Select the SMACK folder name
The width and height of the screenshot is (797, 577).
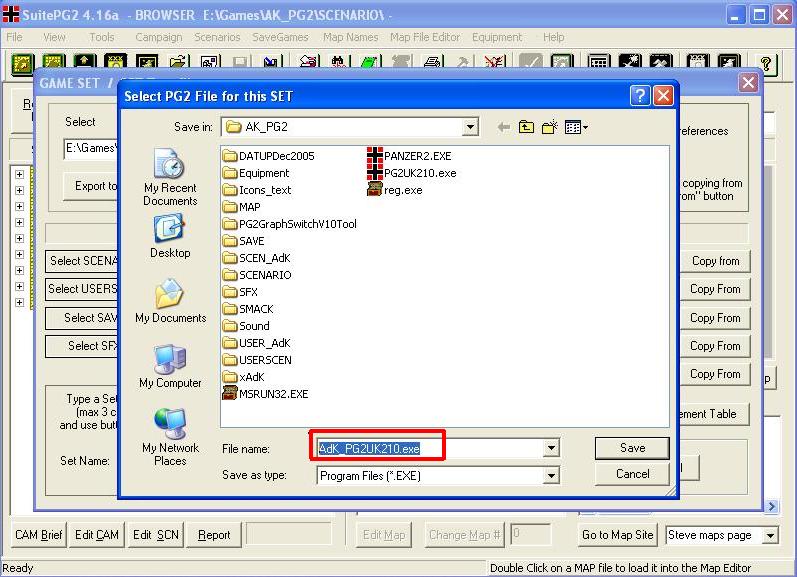[x=256, y=309]
